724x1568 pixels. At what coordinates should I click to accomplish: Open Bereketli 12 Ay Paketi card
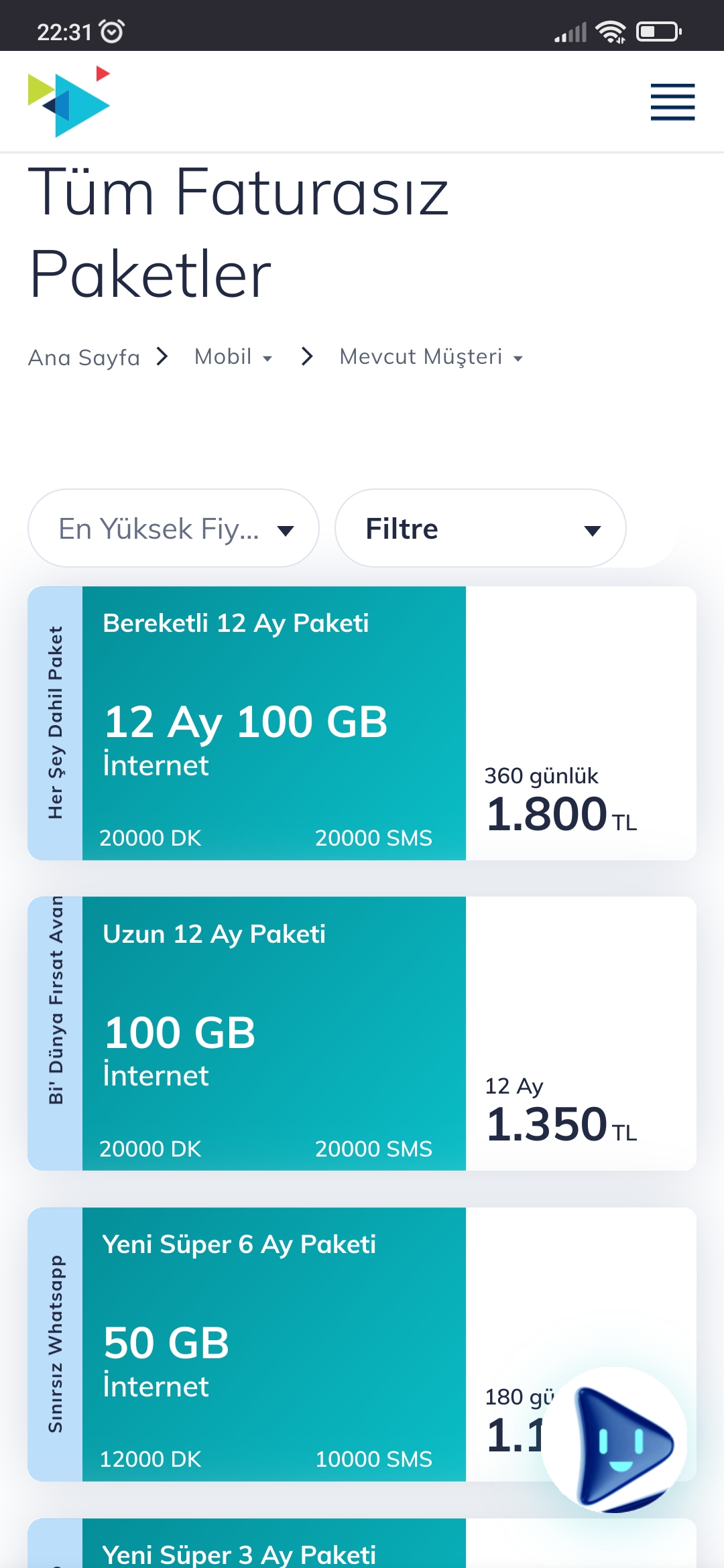362,723
